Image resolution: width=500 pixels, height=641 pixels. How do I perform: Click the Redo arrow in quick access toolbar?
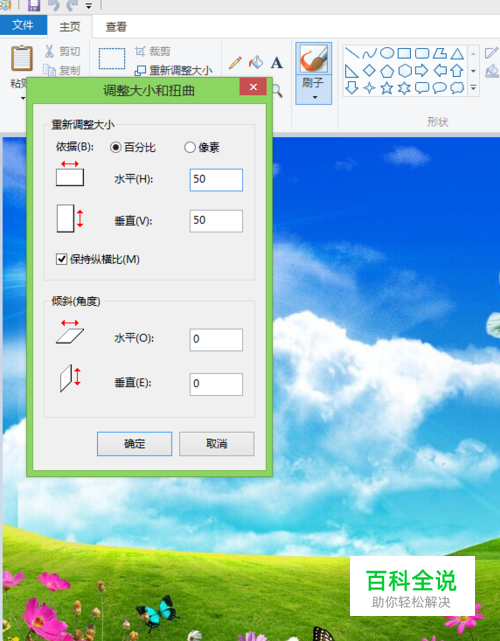pyautogui.click(x=72, y=5)
